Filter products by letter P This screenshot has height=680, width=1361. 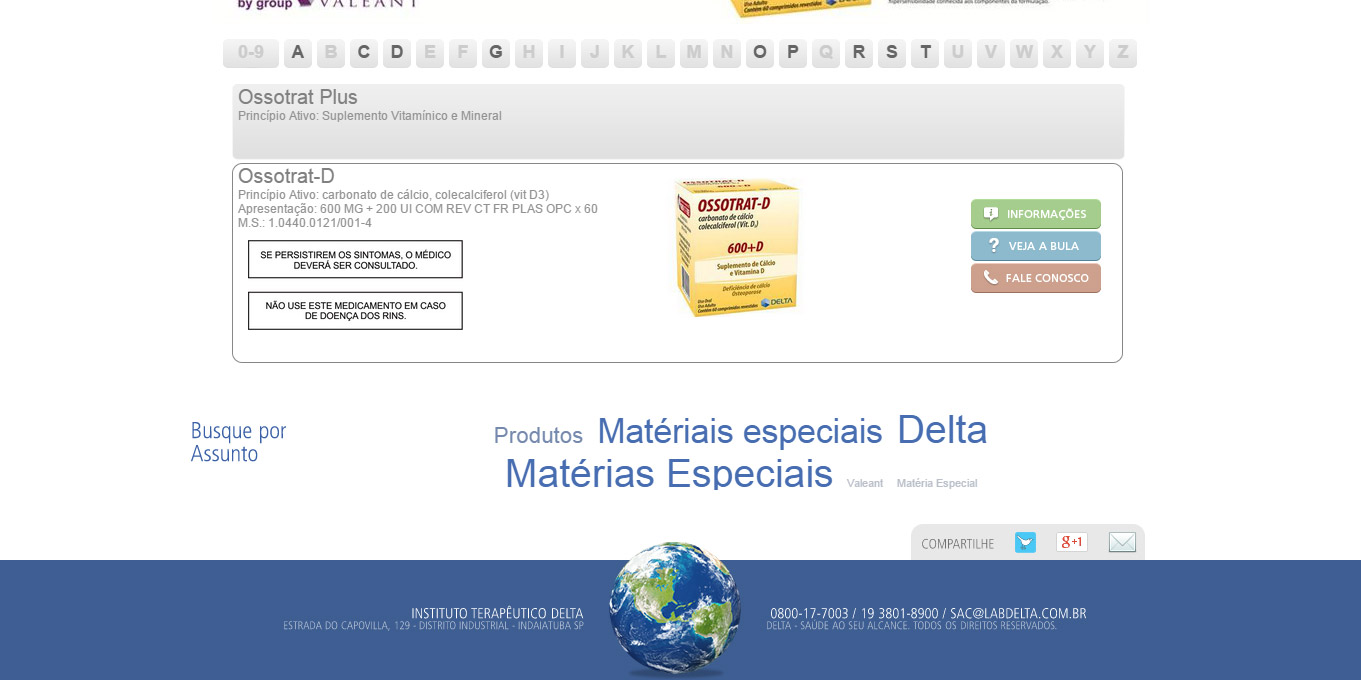tap(793, 53)
